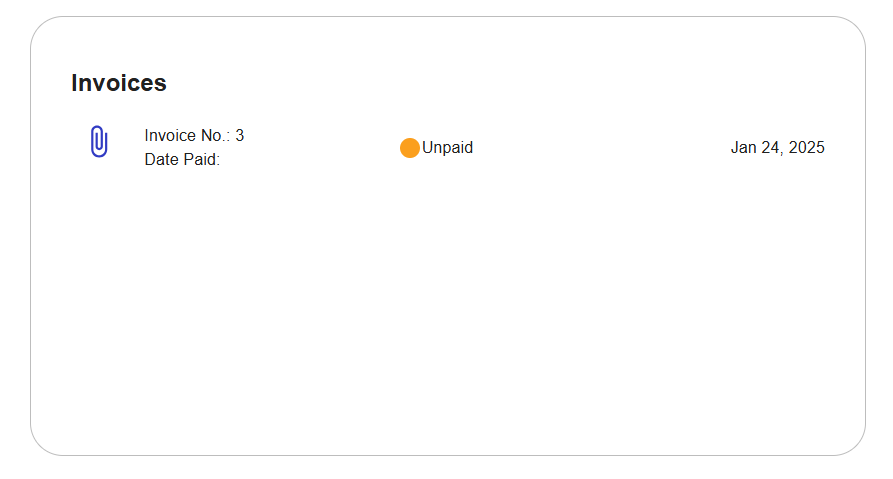Click the blue paperclip beside Invoice No.
Screen dimensions: 893x479
pos(99,141)
